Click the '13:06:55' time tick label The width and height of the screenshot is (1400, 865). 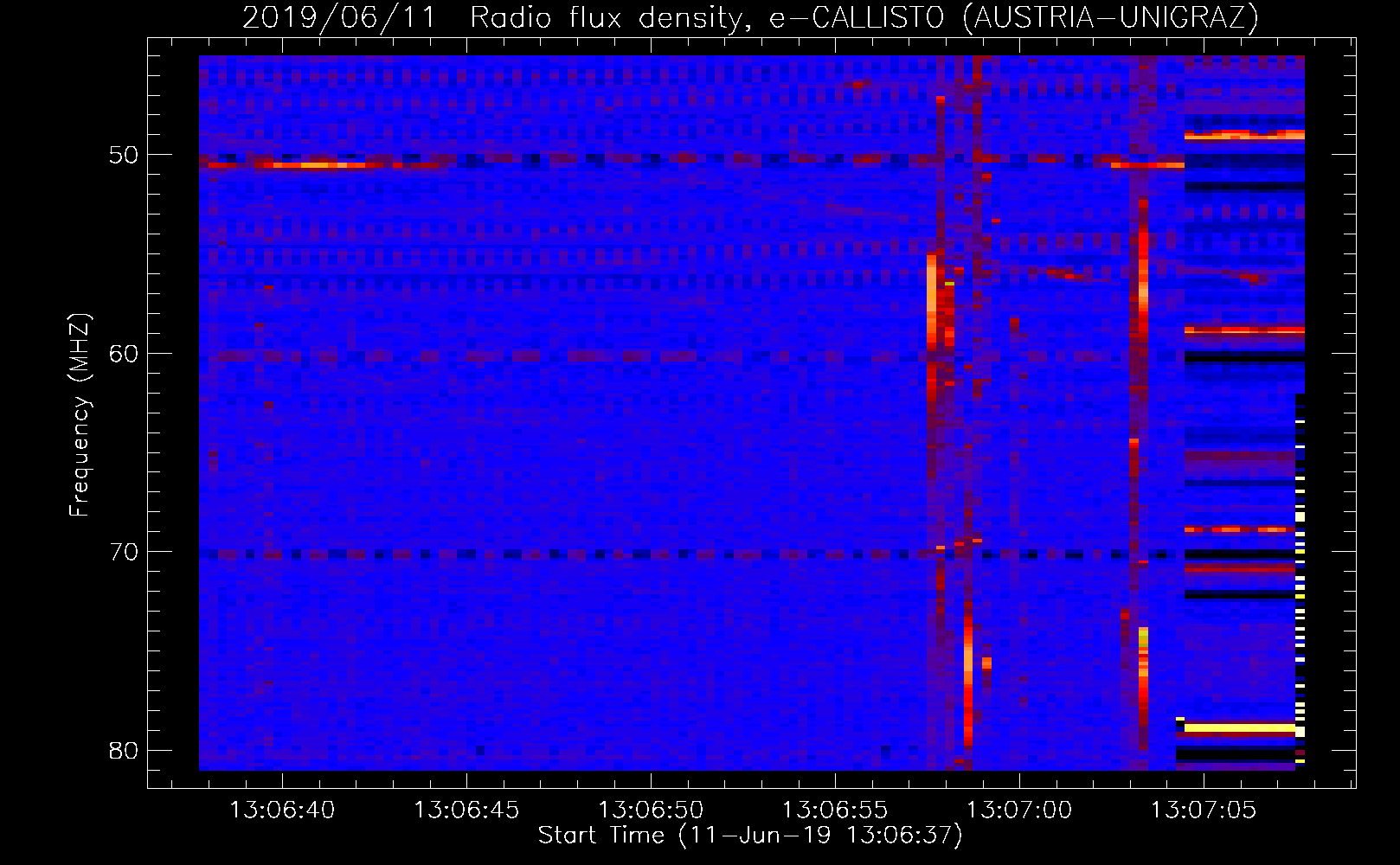pyautogui.click(x=835, y=811)
